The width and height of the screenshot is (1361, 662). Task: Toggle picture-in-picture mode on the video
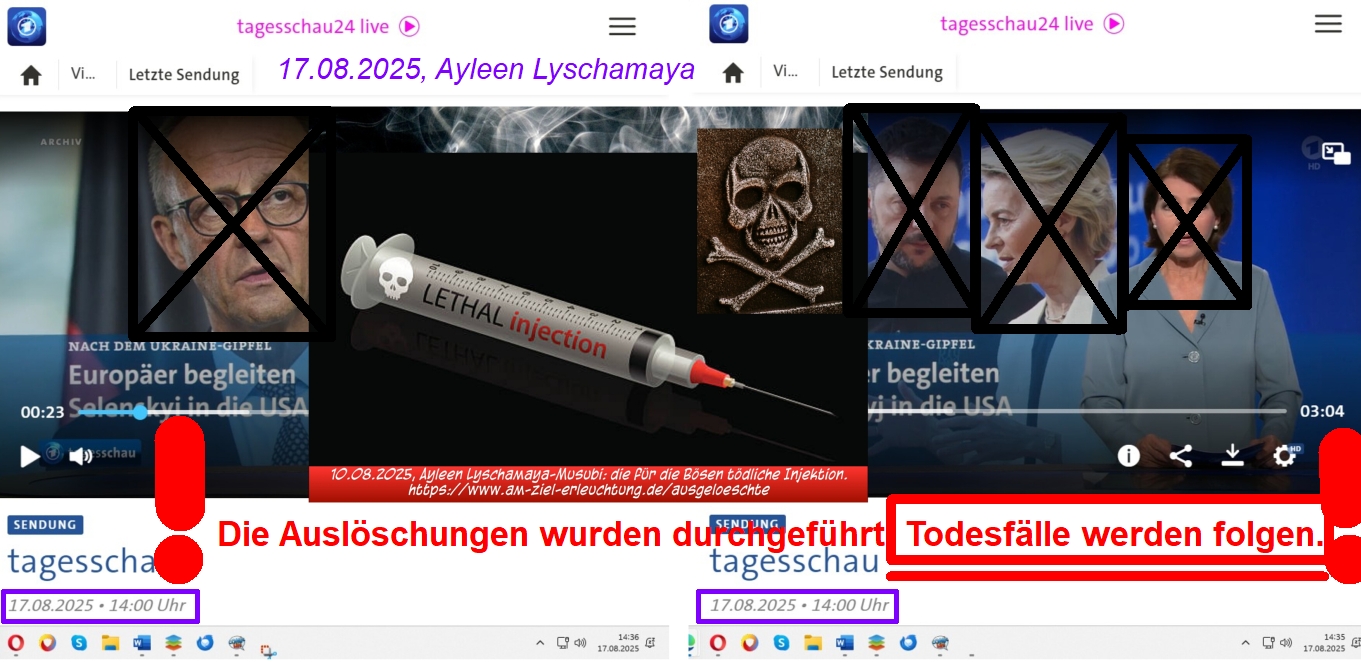[1335, 153]
